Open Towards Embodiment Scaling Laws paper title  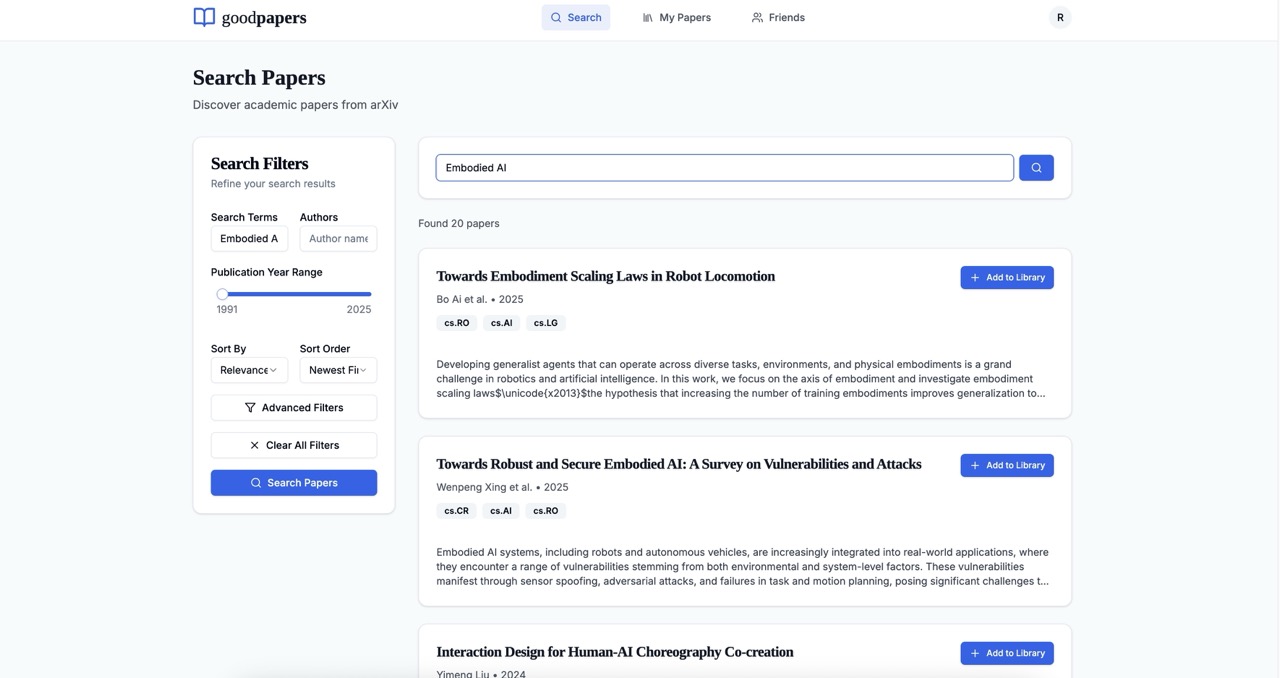tap(605, 276)
